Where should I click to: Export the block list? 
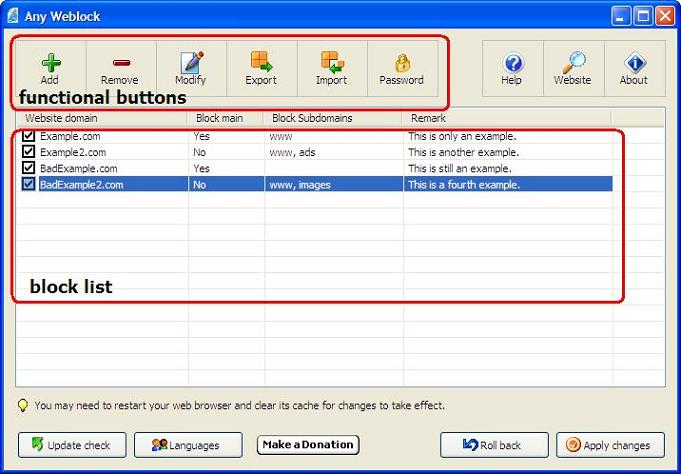(x=262, y=69)
